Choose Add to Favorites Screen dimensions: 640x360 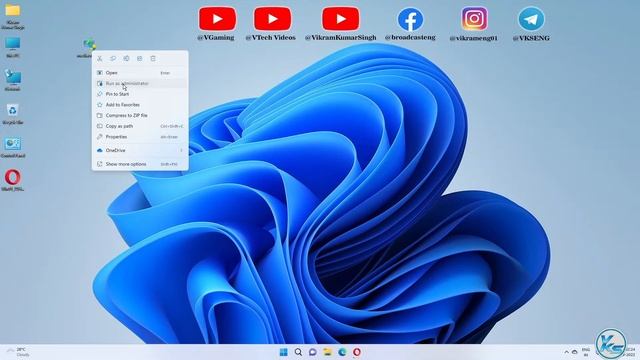coord(140,104)
